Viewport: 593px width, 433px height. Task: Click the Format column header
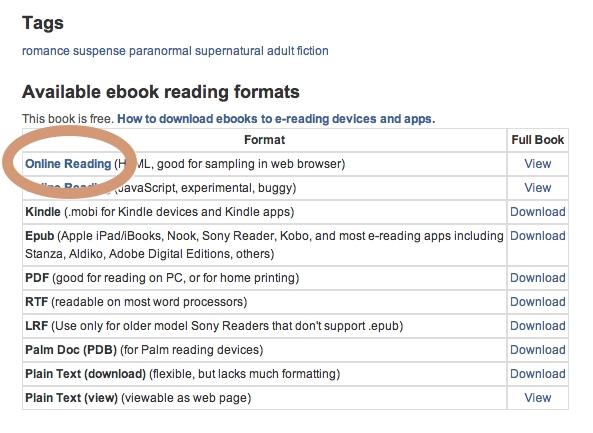pyautogui.click(x=264, y=140)
